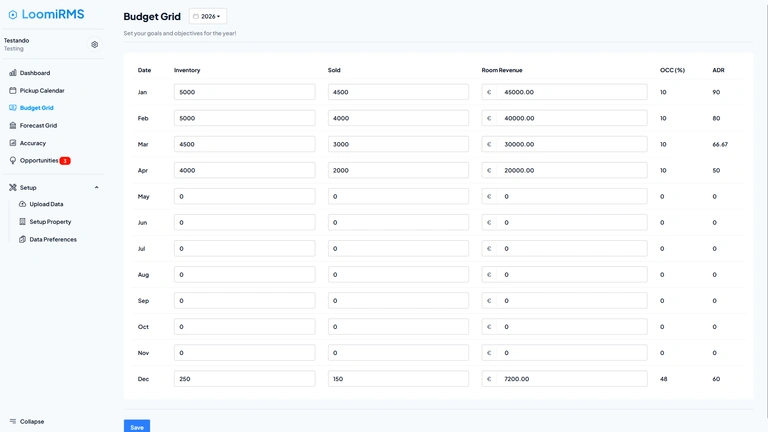Click the Budget Grid sidebar icon

point(13,108)
